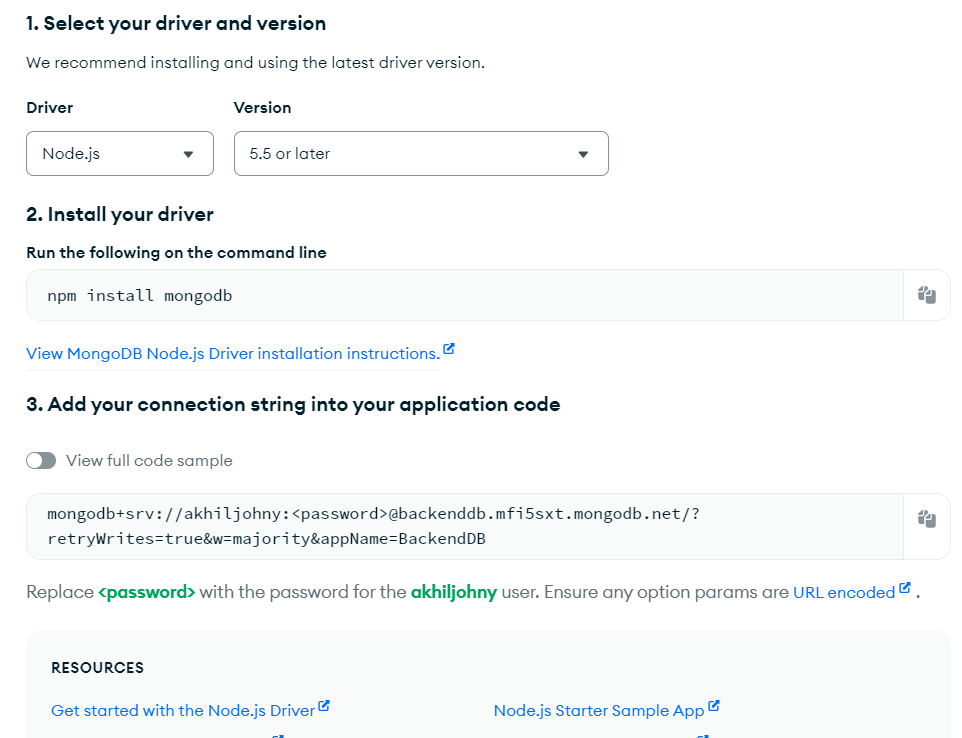The width and height of the screenshot is (962, 738).
Task: Click the npm install mongodb command text
Action: tap(140, 295)
